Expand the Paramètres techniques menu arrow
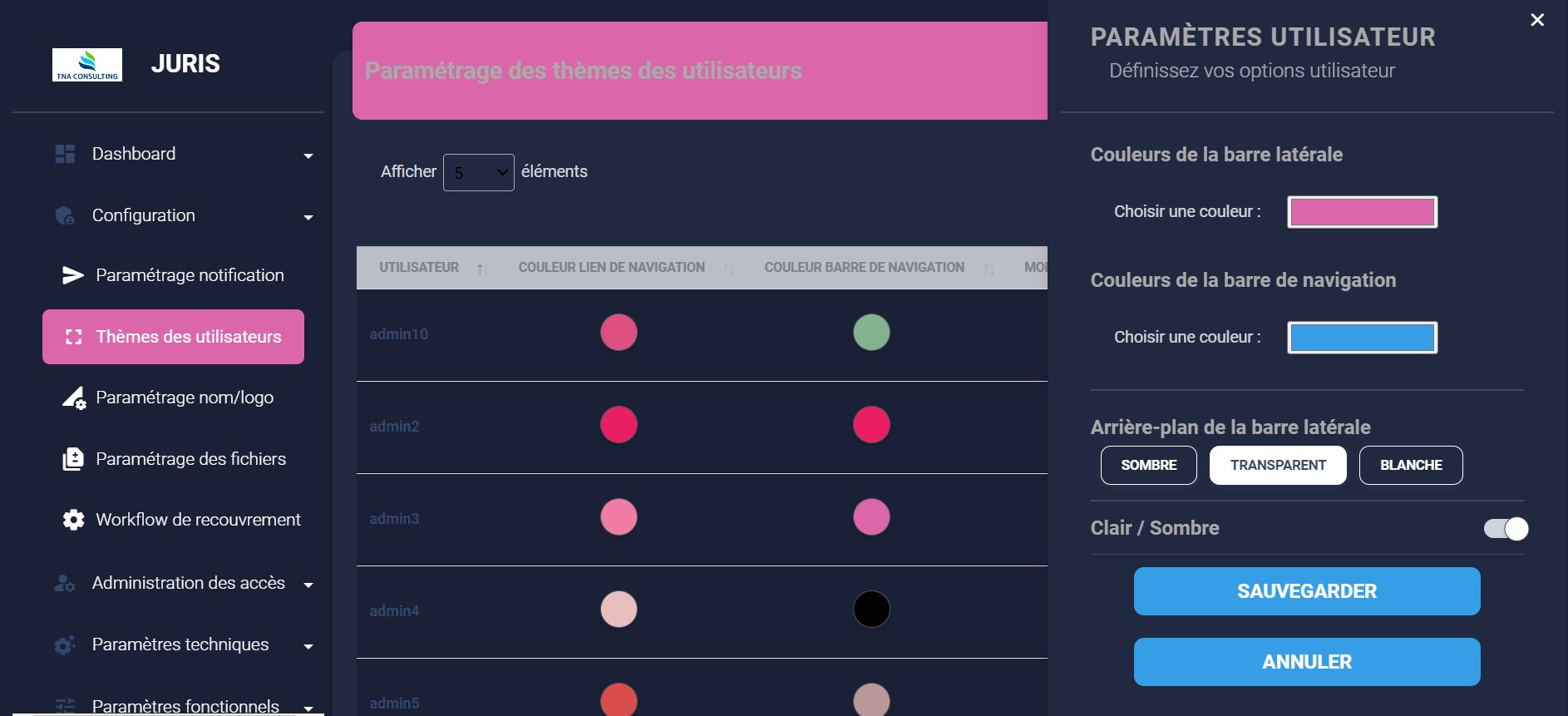Image resolution: width=1568 pixels, height=716 pixels. point(308,646)
